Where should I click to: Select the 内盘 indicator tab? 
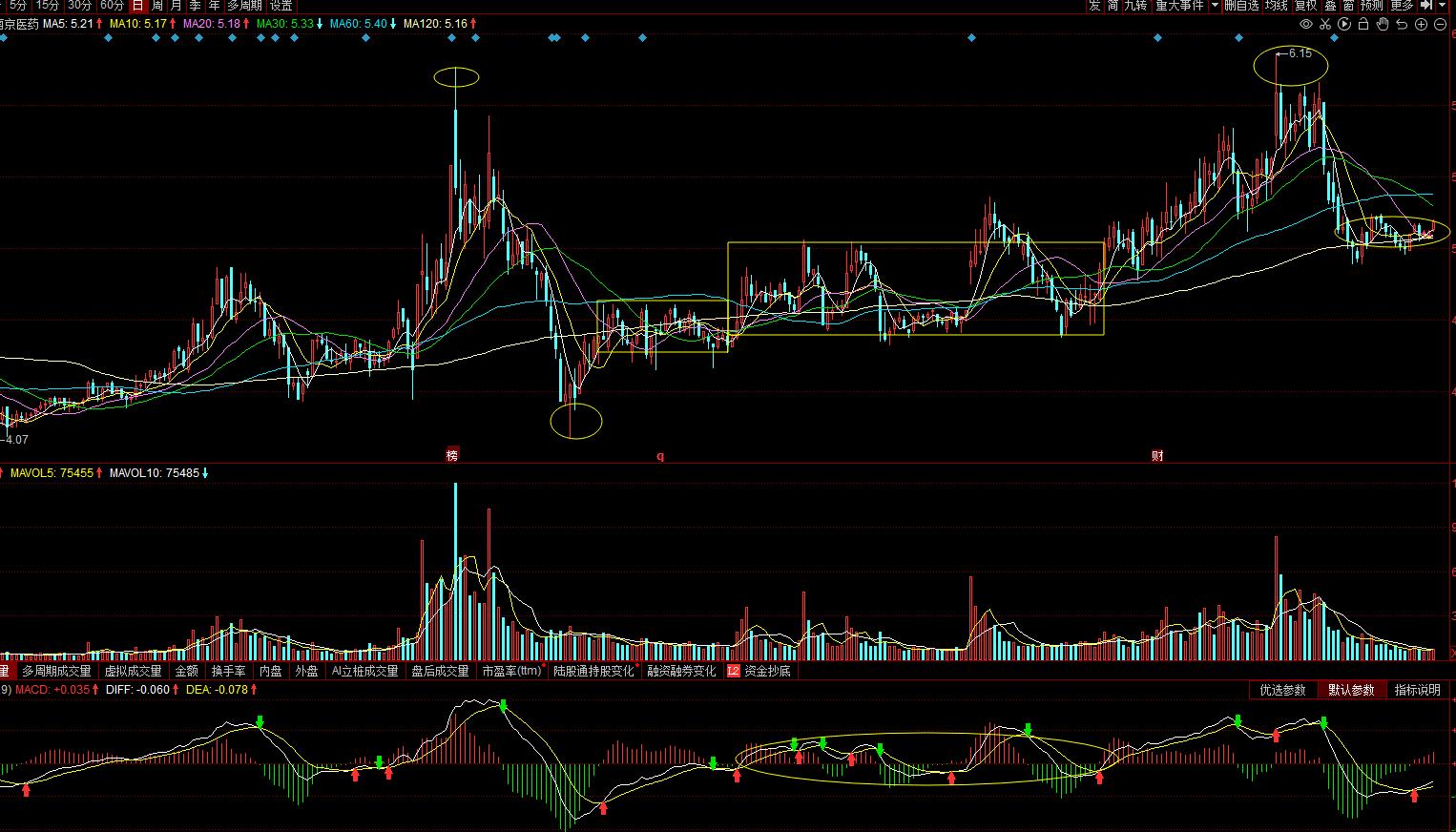coord(271,671)
